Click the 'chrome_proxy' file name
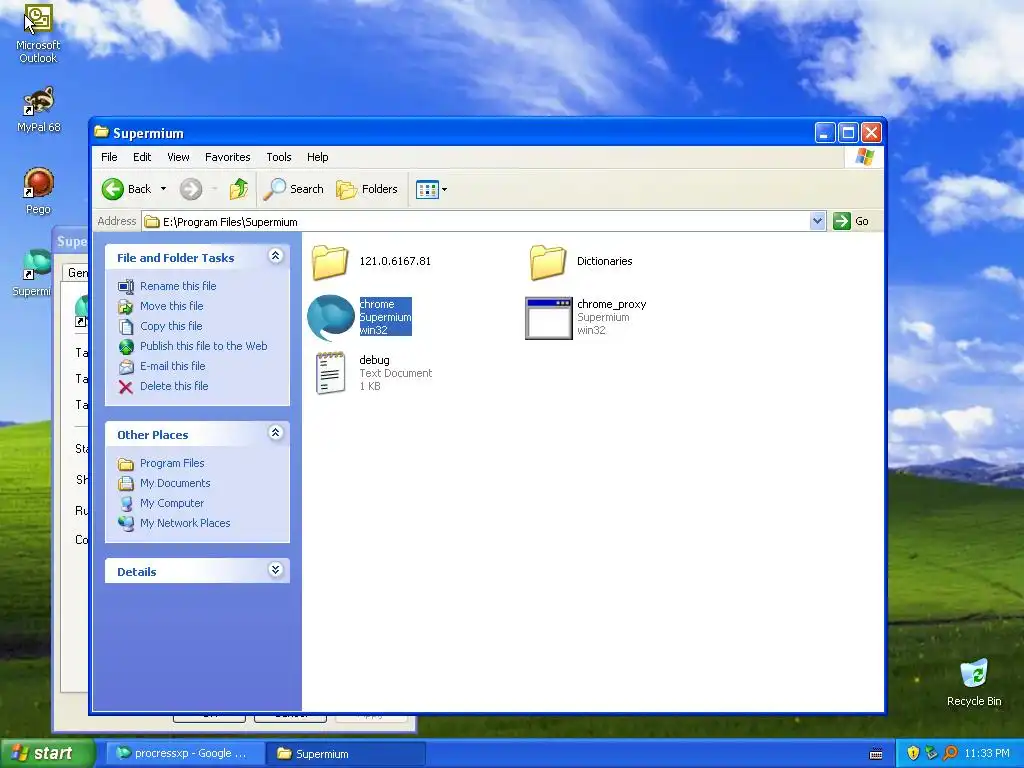 (611, 304)
